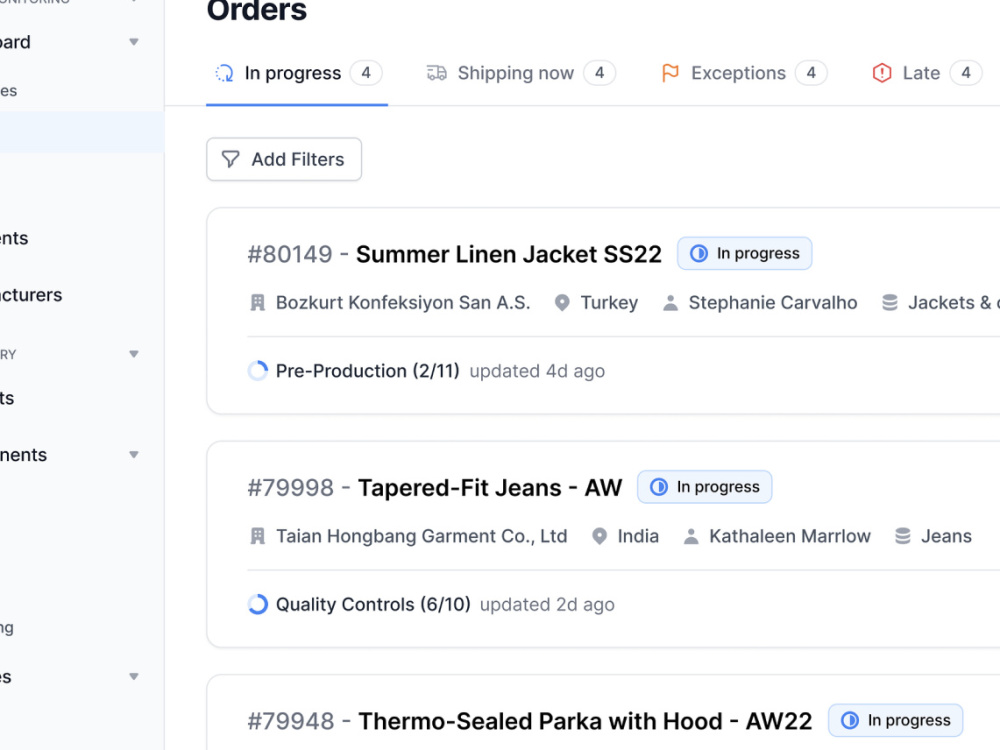Click the stack icon beside Jeans
1000x750 pixels.
point(902,536)
